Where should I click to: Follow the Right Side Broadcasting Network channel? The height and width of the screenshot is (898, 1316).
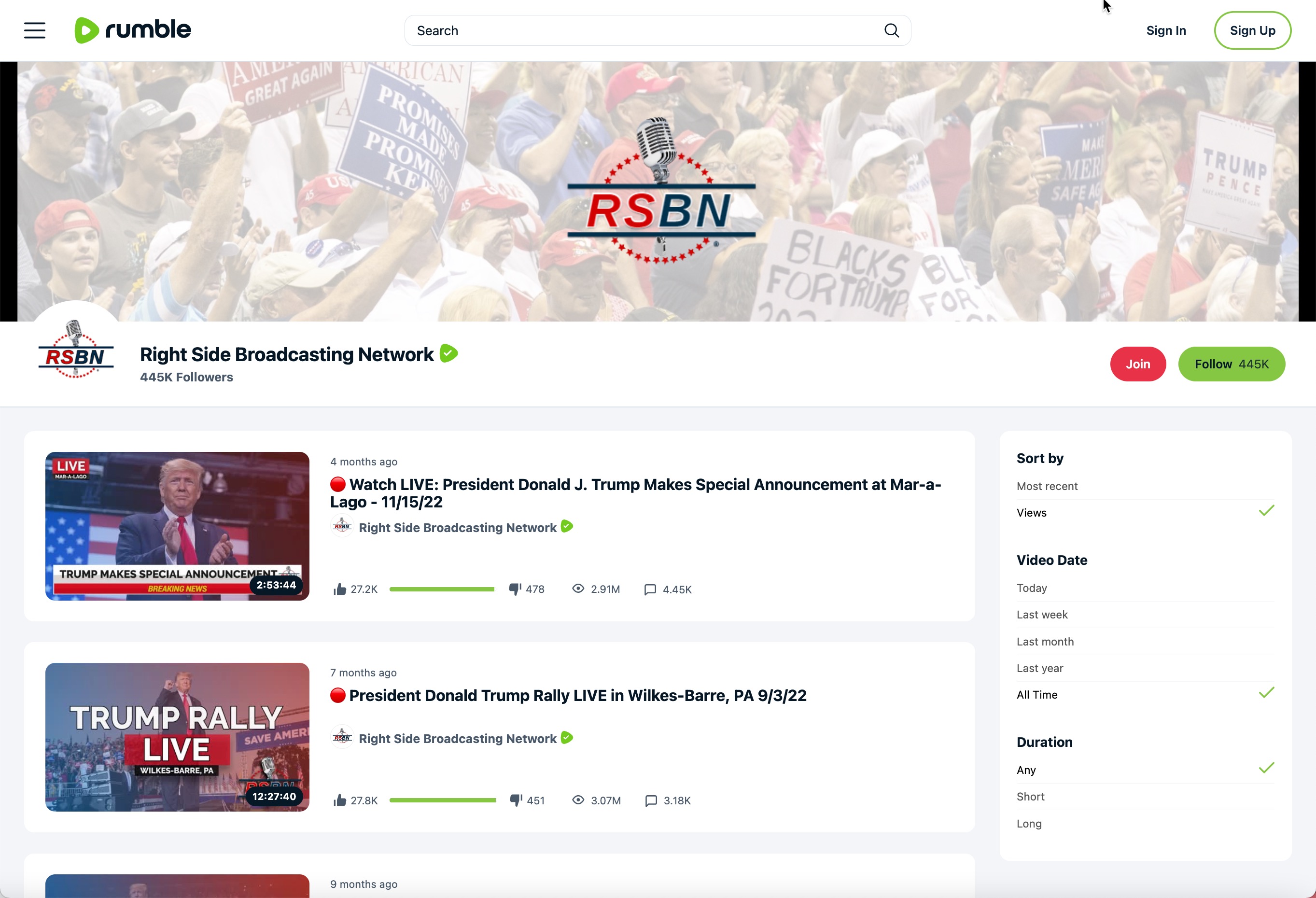click(x=1231, y=364)
